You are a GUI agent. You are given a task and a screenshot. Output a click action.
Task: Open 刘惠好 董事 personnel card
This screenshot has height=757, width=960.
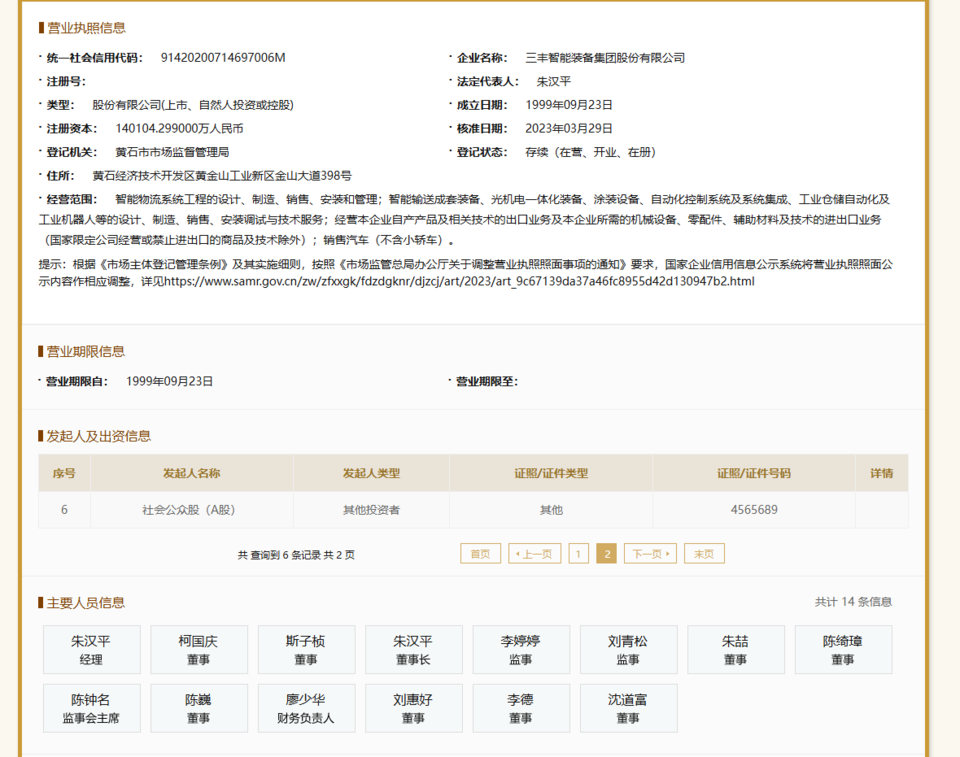(x=414, y=708)
